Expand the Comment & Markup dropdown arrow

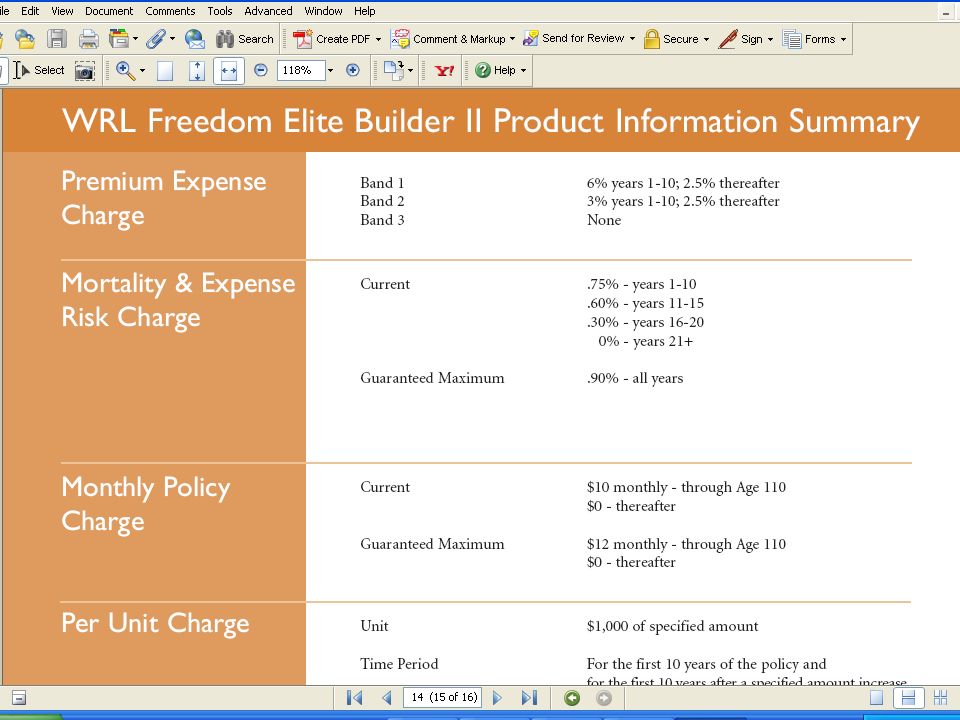click(x=512, y=39)
